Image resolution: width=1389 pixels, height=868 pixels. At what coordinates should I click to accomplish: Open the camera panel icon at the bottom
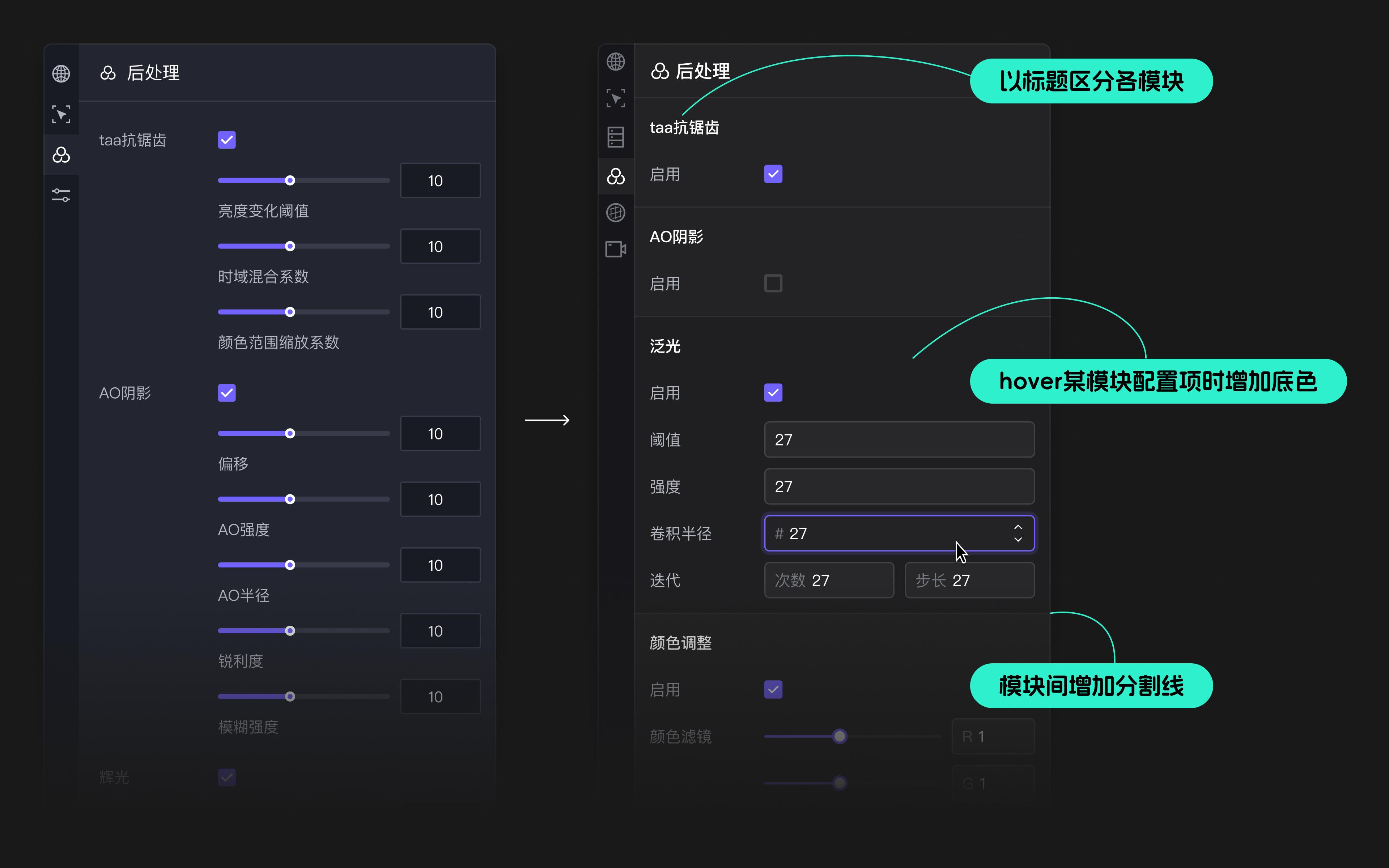pos(615,249)
